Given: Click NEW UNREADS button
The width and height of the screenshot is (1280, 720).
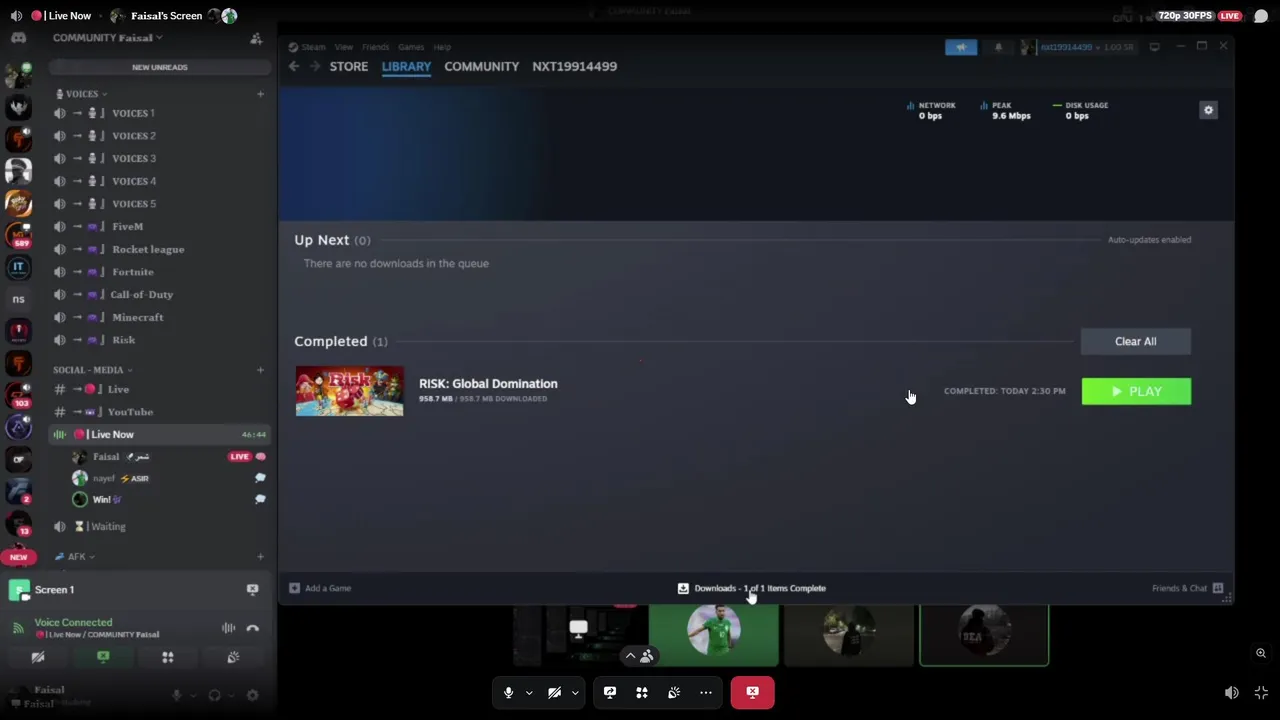Looking at the screenshot, I should pyautogui.click(x=160, y=67).
